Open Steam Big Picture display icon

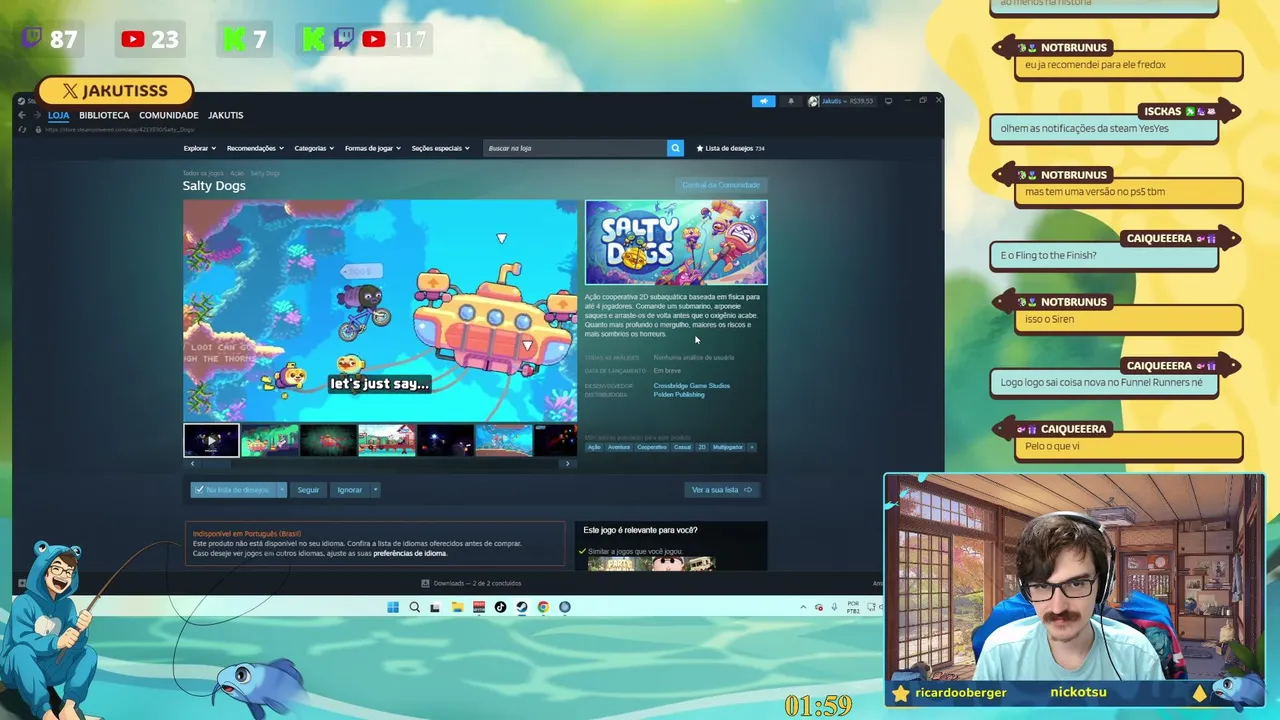pyautogui.click(x=888, y=101)
